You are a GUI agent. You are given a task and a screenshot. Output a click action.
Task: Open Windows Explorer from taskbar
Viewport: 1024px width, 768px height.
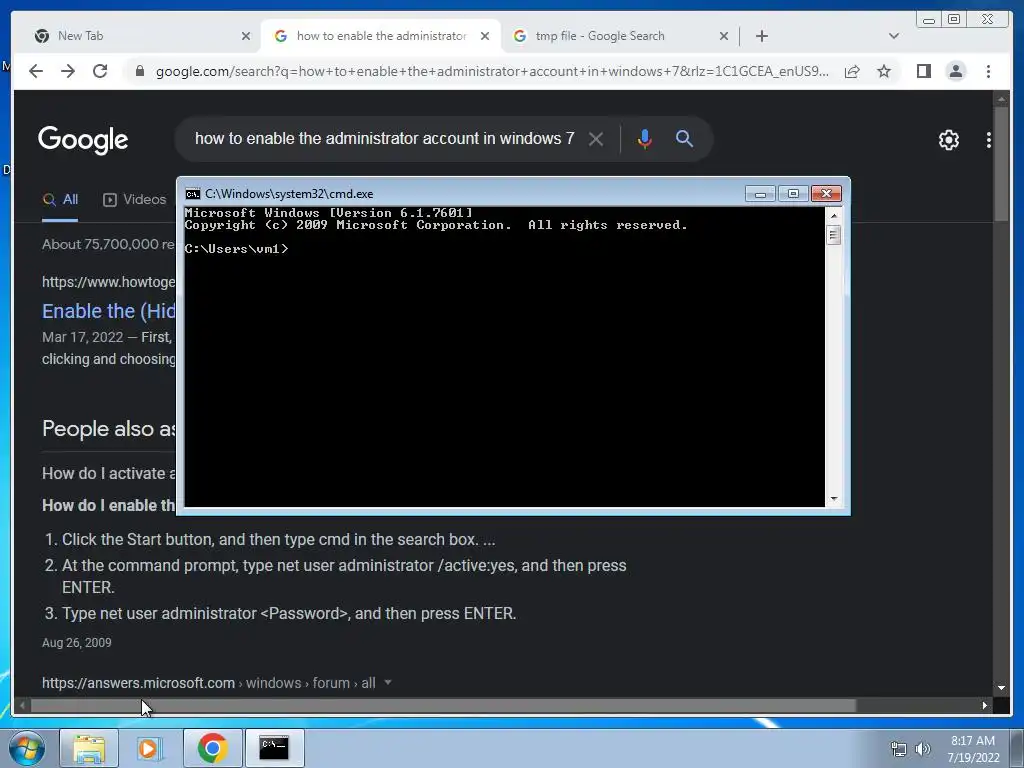(89, 748)
